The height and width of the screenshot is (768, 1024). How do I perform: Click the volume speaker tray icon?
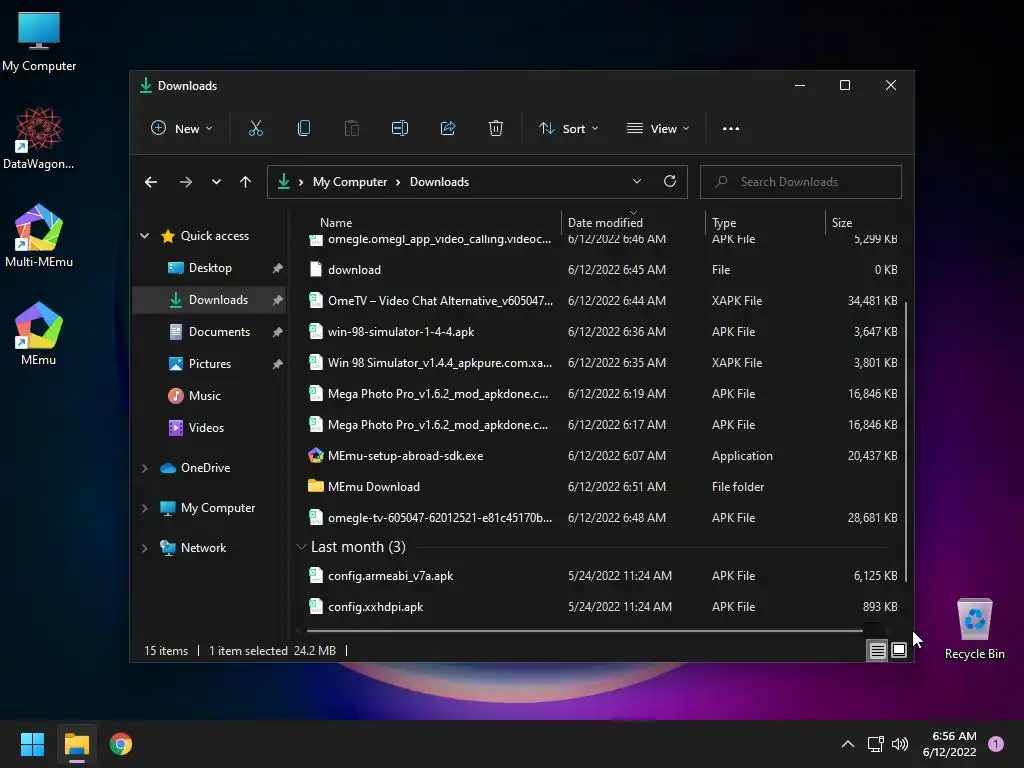click(x=900, y=744)
